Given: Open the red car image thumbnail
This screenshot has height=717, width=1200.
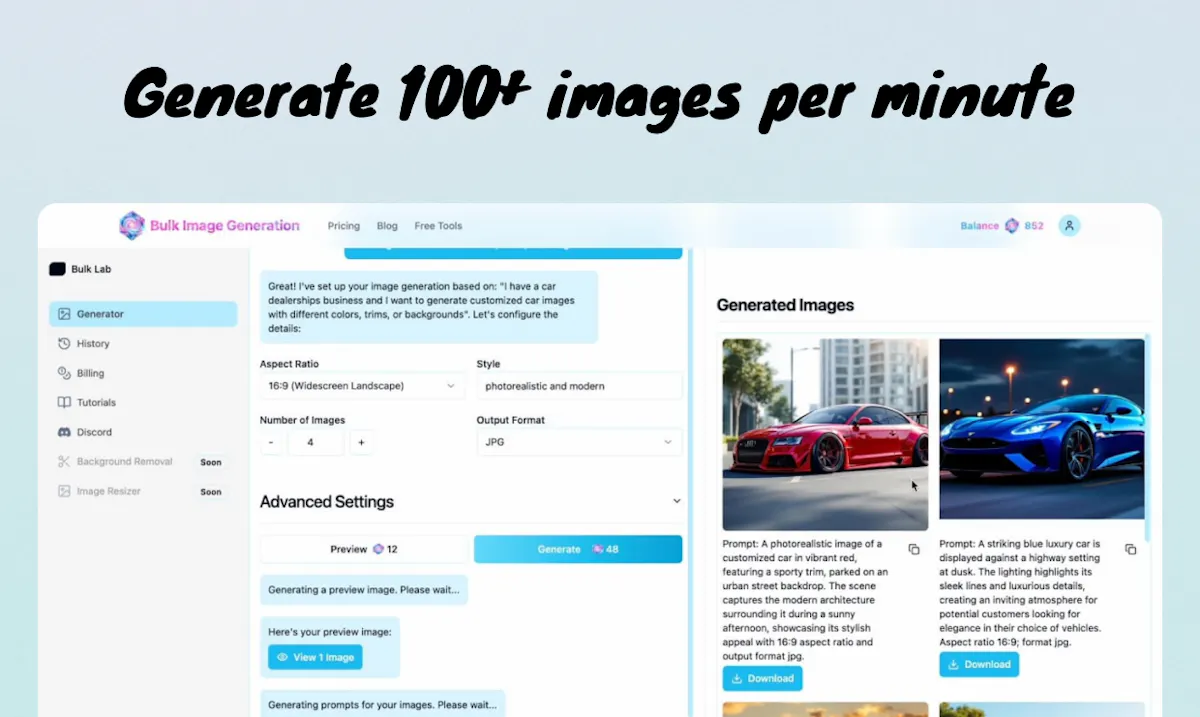Looking at the screenshot, I should (825, 434).
